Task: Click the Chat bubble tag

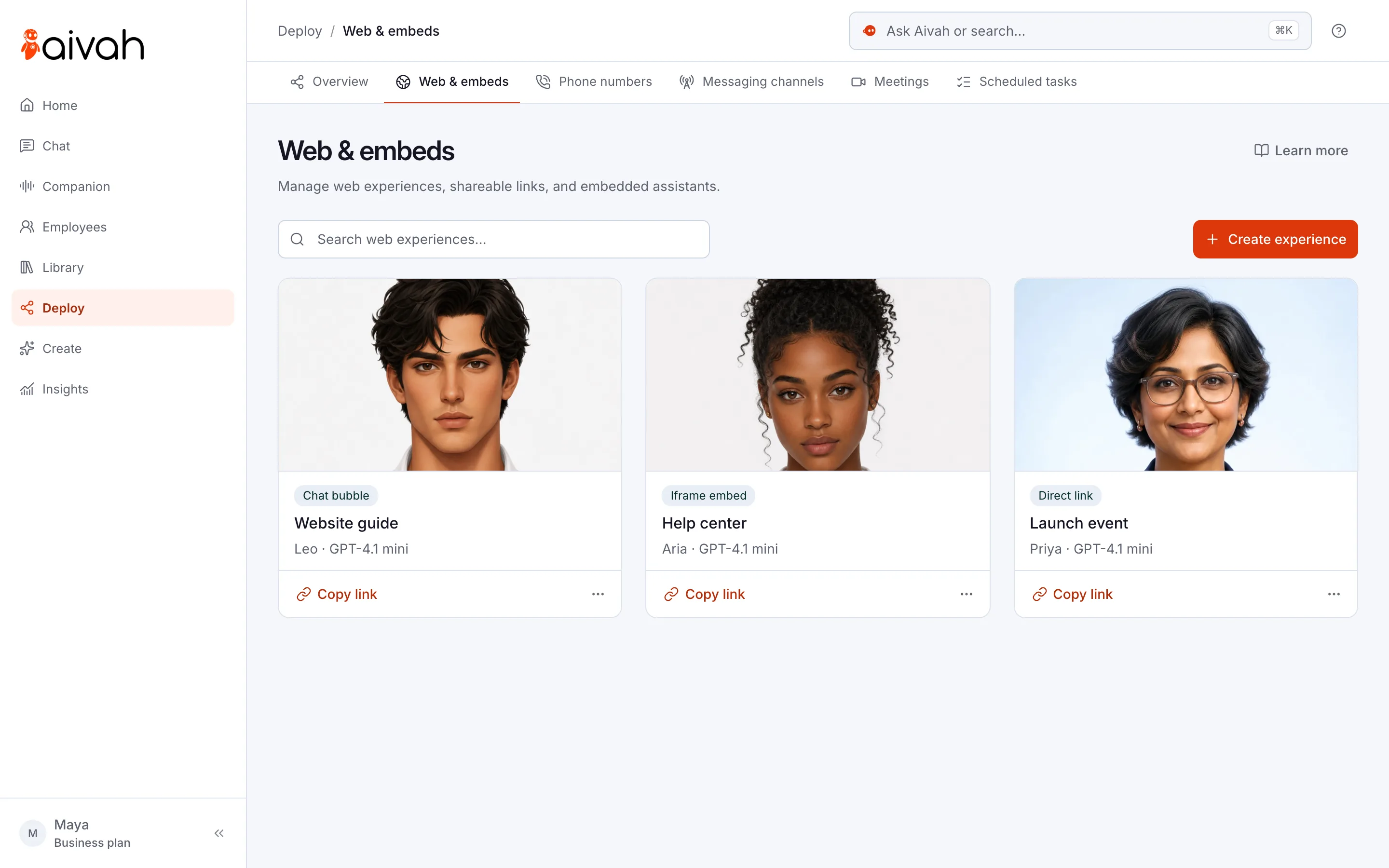Action: point(336,495)
